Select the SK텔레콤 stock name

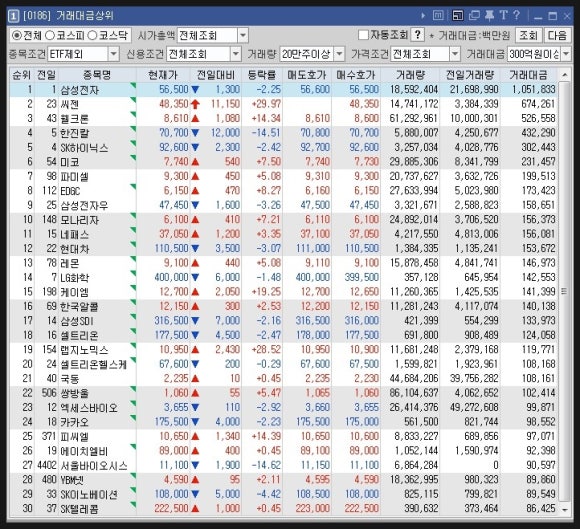click(80, 509)
